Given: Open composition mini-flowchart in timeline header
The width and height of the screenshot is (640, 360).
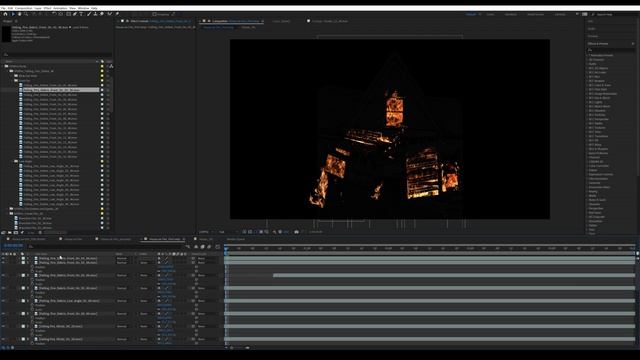Looking at the screenshot, I should (187, 247).
